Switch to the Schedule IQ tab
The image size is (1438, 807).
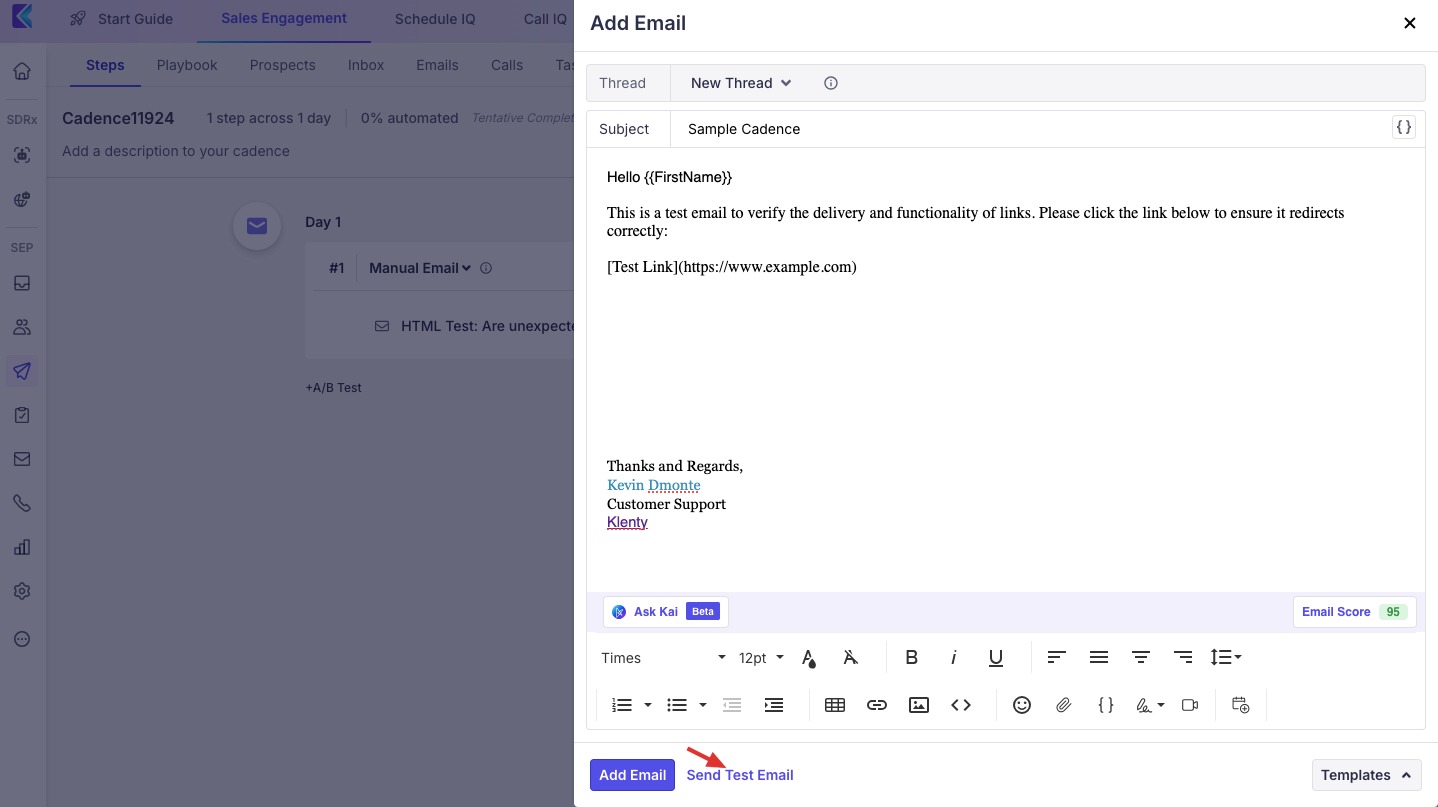(435, 19)
